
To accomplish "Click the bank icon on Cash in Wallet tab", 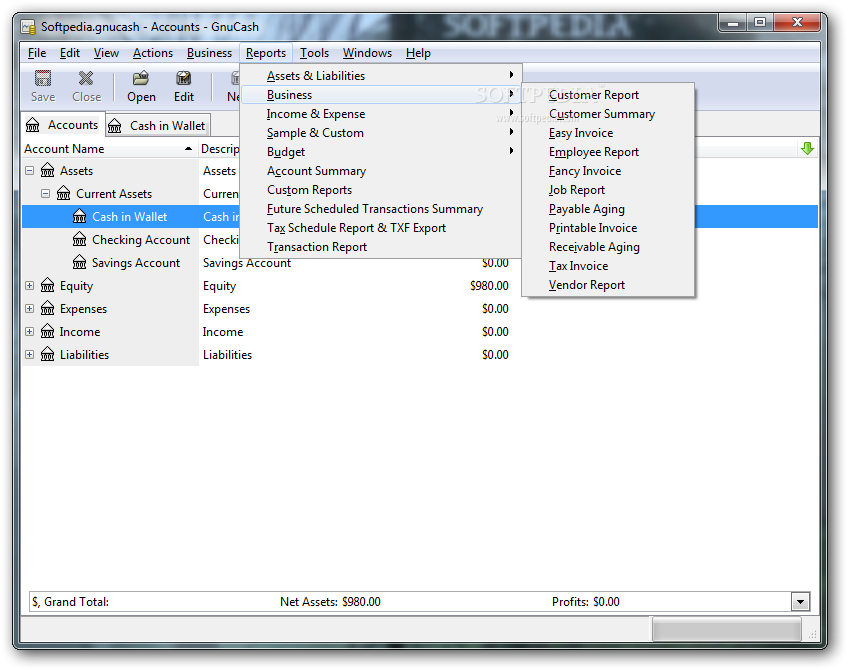I will (115, 126).
